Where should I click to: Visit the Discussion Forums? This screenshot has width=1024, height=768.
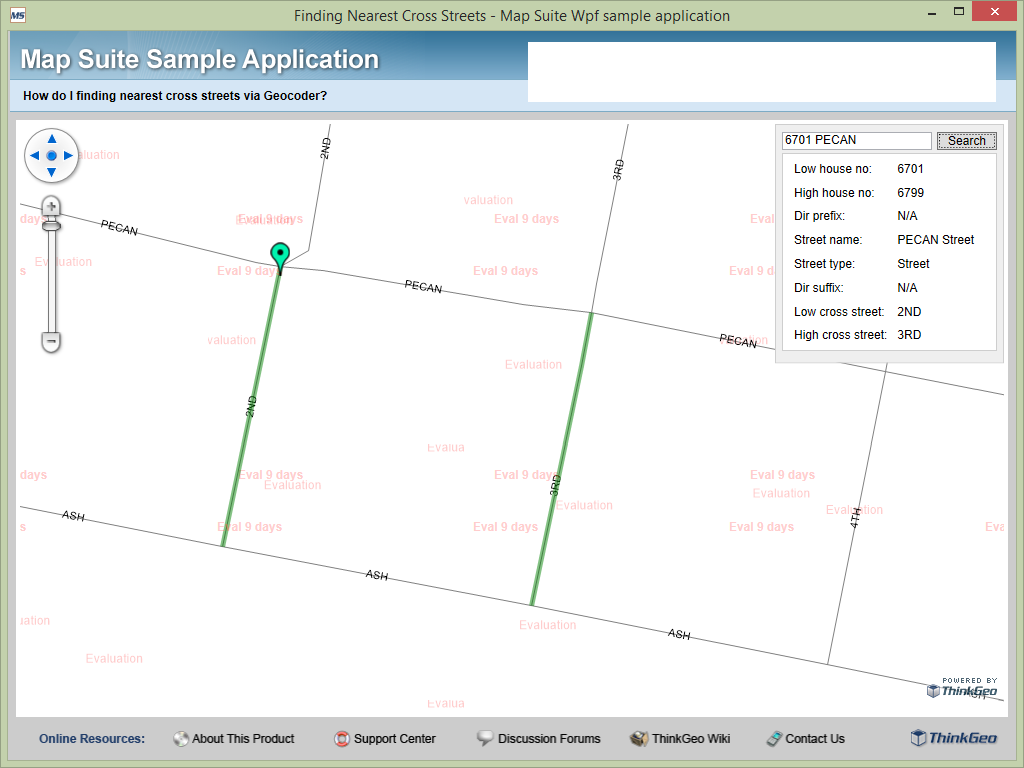548,739
